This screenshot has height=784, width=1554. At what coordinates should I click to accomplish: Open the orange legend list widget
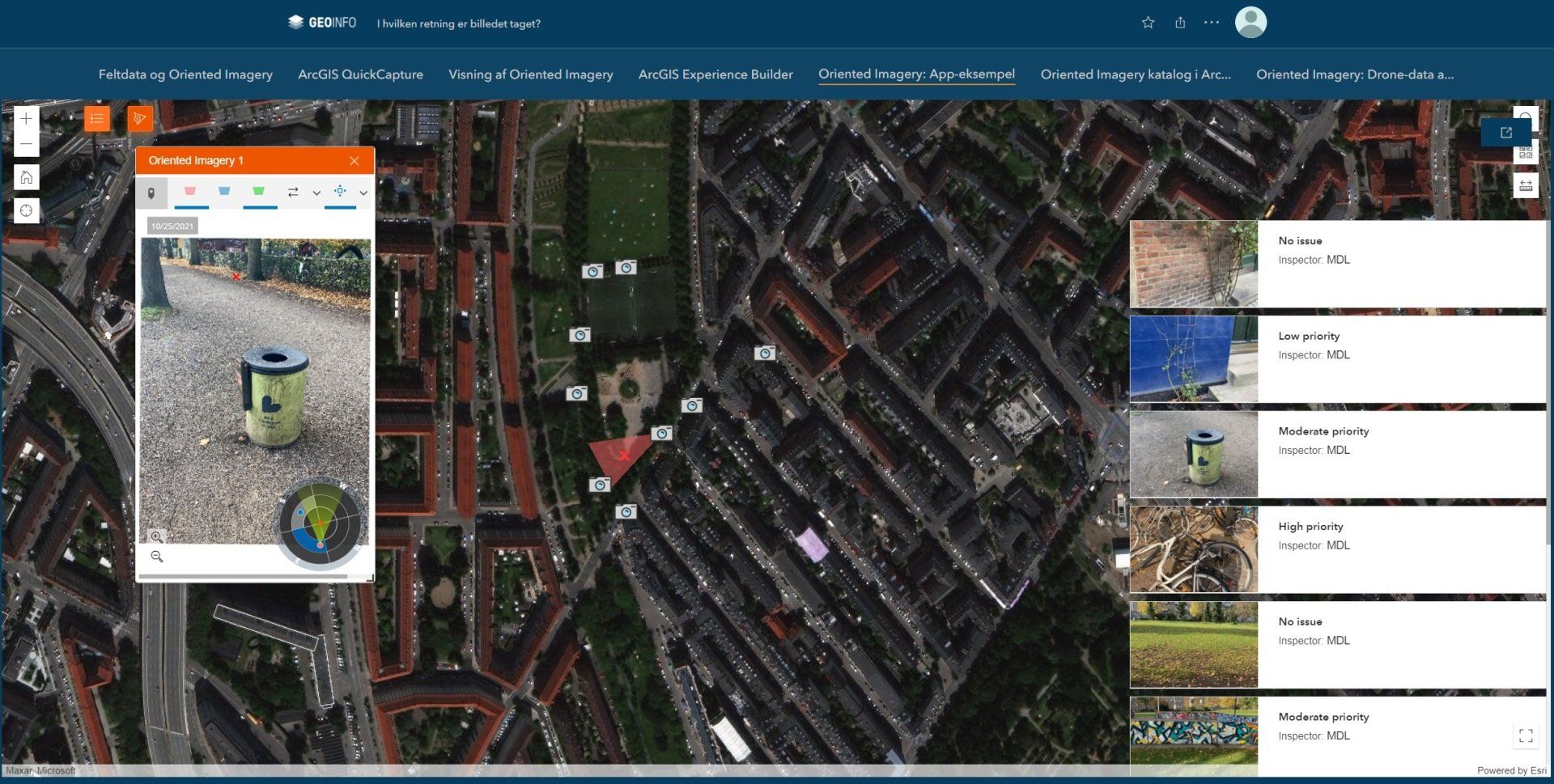pyautogui.click(x=97, y=119)
